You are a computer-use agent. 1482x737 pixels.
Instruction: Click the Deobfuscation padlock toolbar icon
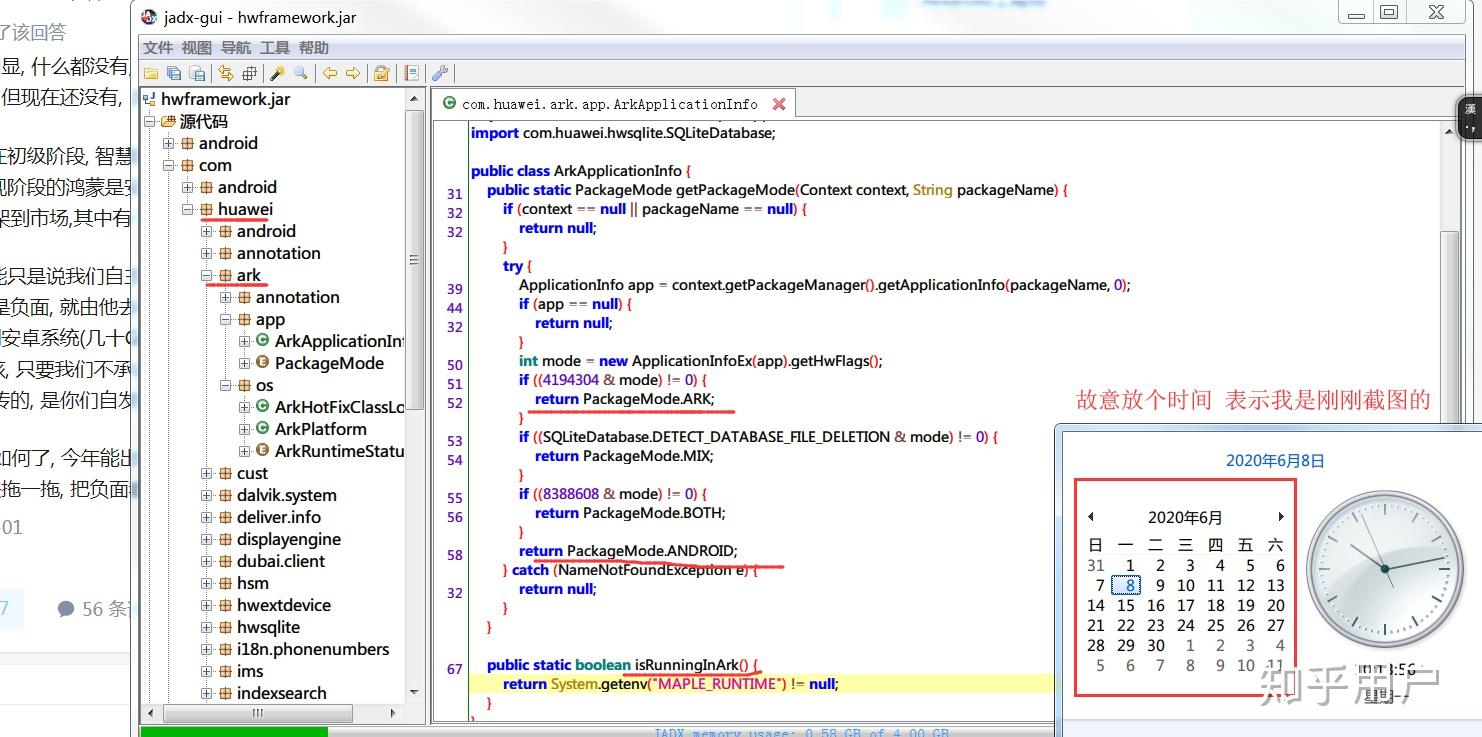[381, 73]
